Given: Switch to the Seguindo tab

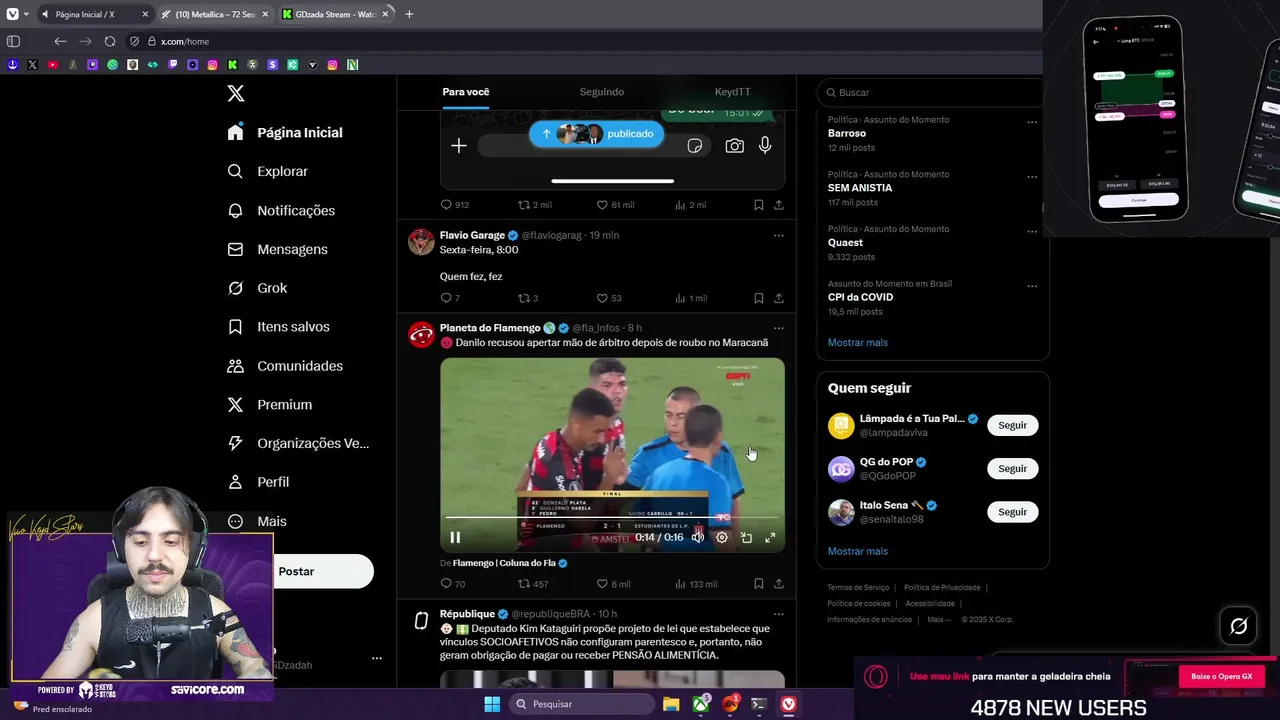Looking at the screenshot, I should 602,92.
